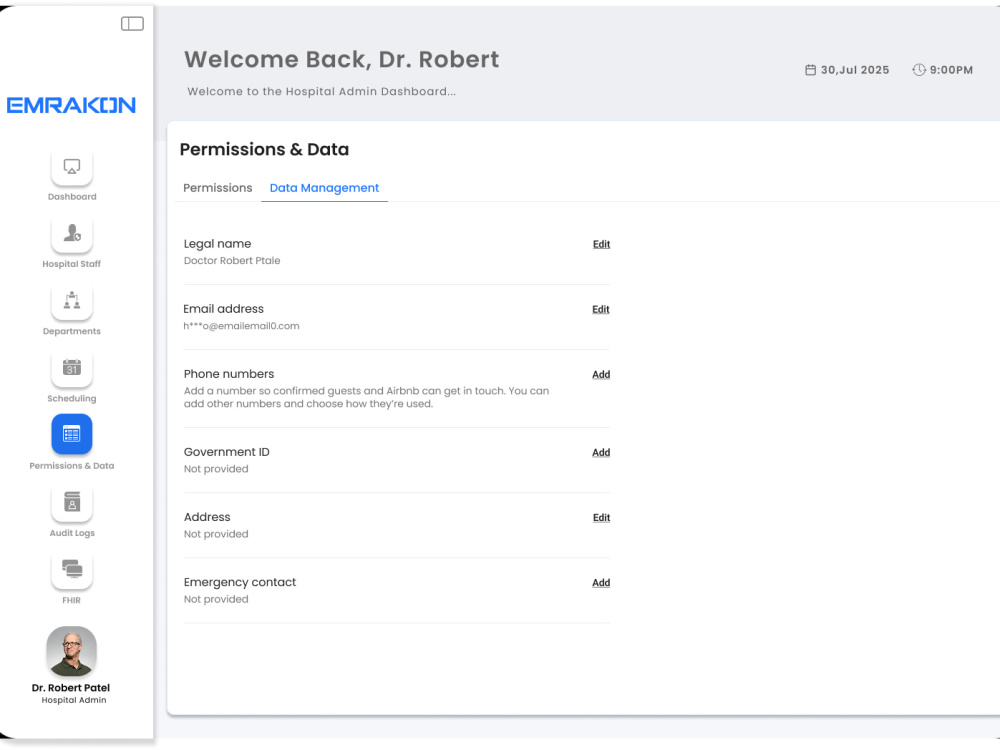Click Not provided under Government ID
Screen dimensions: 1000x750
[216, 469]
